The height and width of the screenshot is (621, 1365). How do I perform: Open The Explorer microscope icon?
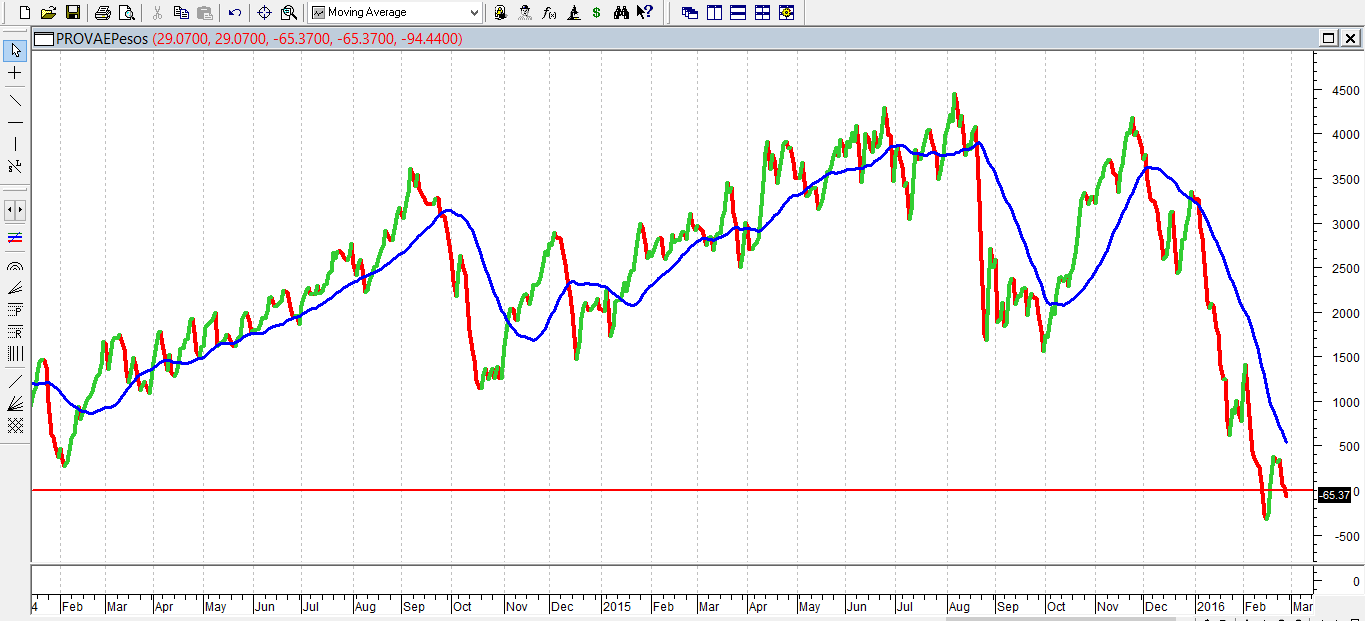click(573, 13)
